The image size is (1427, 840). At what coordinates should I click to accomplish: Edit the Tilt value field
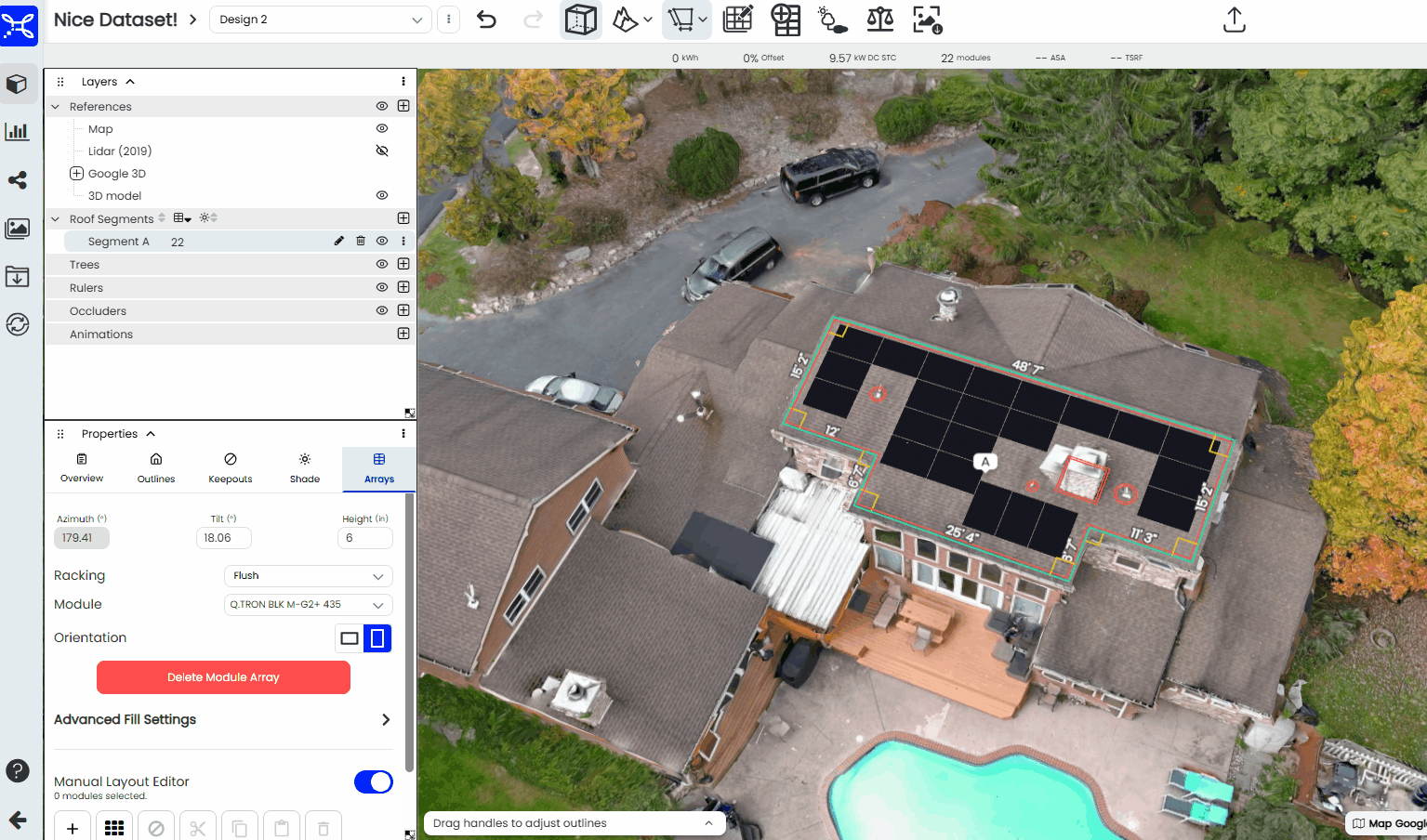pyautogui.click(x=223, y=537)
